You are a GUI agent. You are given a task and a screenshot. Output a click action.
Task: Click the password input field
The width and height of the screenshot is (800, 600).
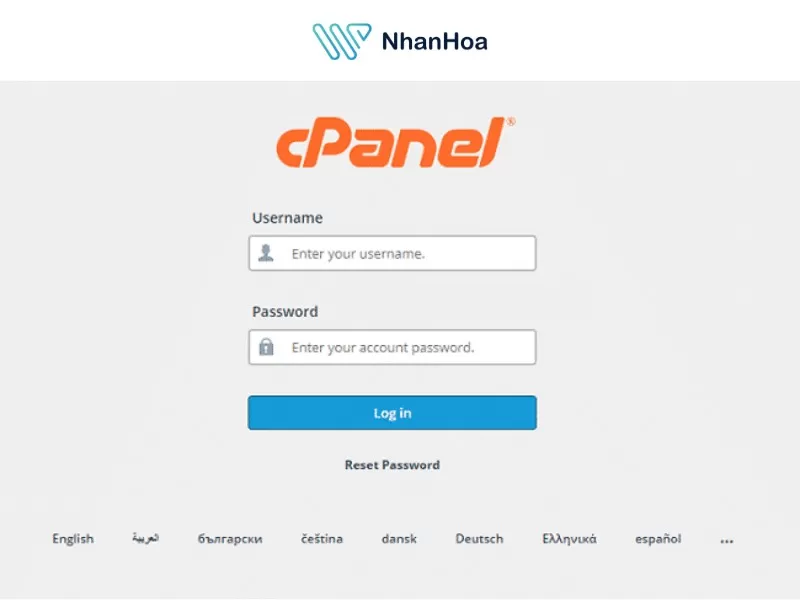(x=410, y=347)
